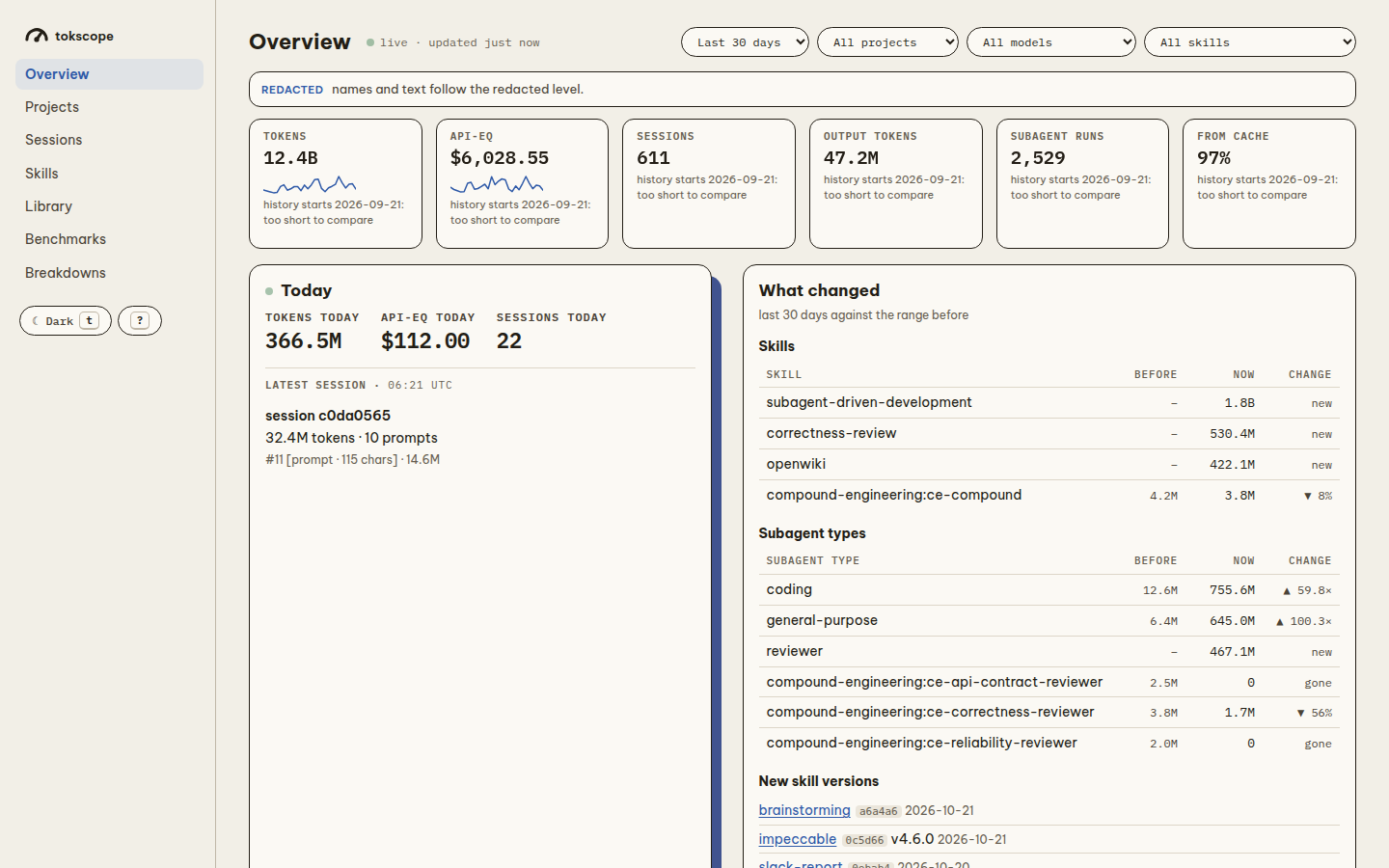The width and height of the screenshot is (1389, 868).
Task: Select the ce-api-contract-reviewer row
Action: (1049, 682)
